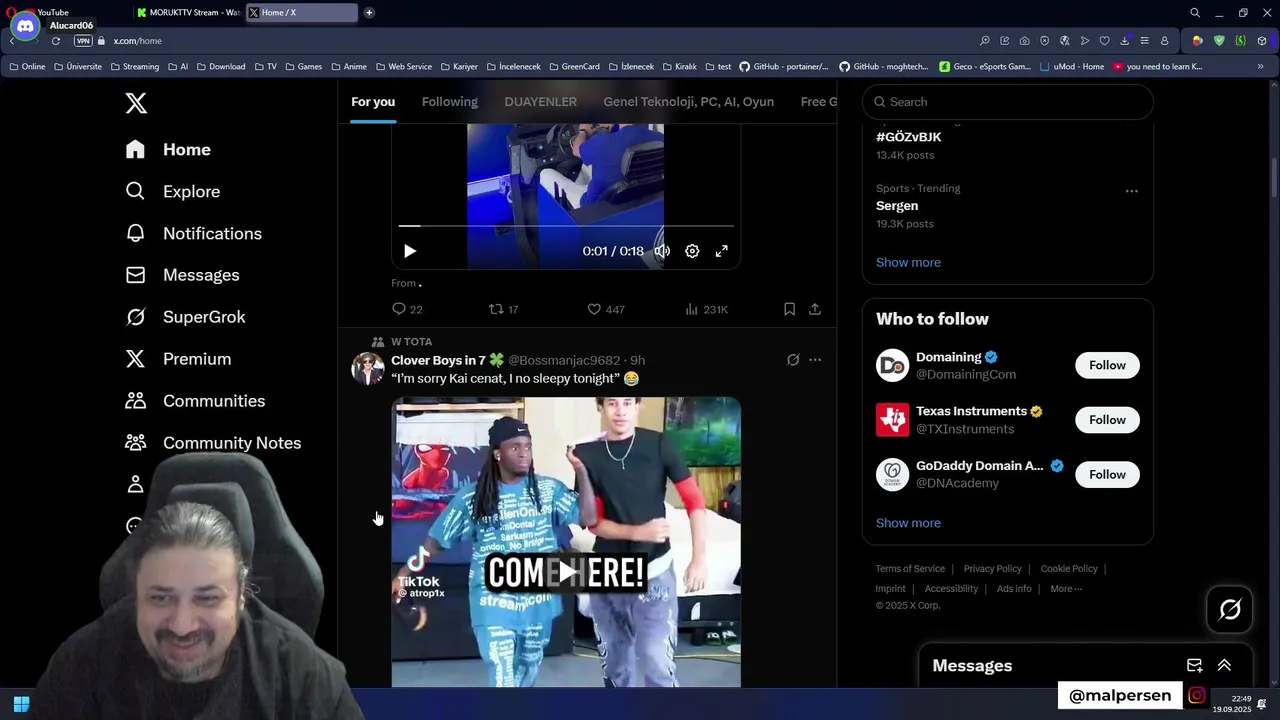Toggle the browser VPN badge
This screenshot has width=1280, height=720.
tap(83, 41)
